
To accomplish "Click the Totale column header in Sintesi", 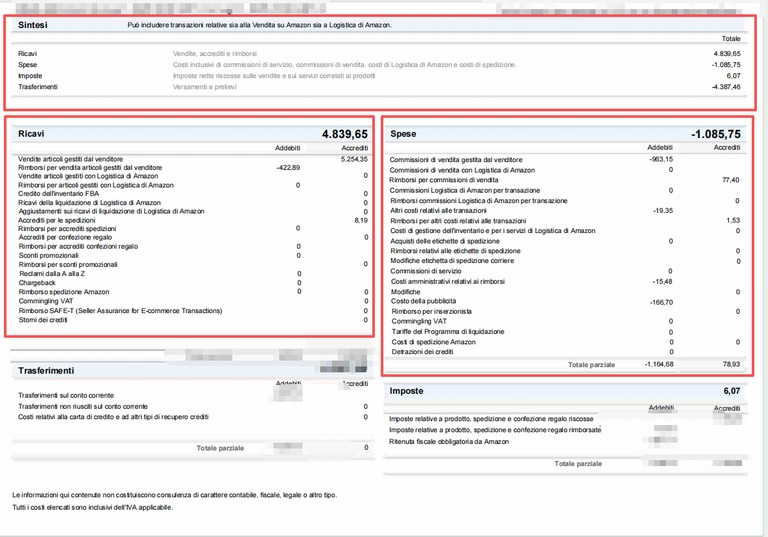I will click(731, 39).
